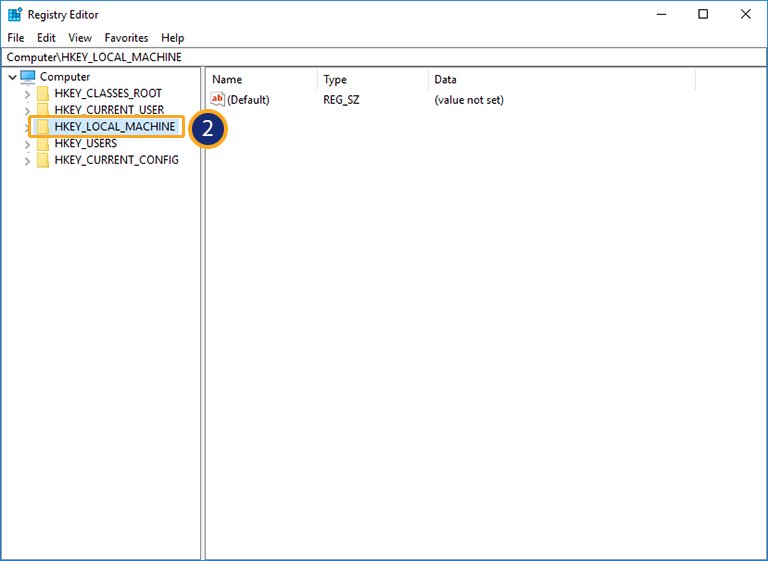Screen dimensions: 768x561
Task: Click the string value icon beside (Default)
Action: coord(218,100)
